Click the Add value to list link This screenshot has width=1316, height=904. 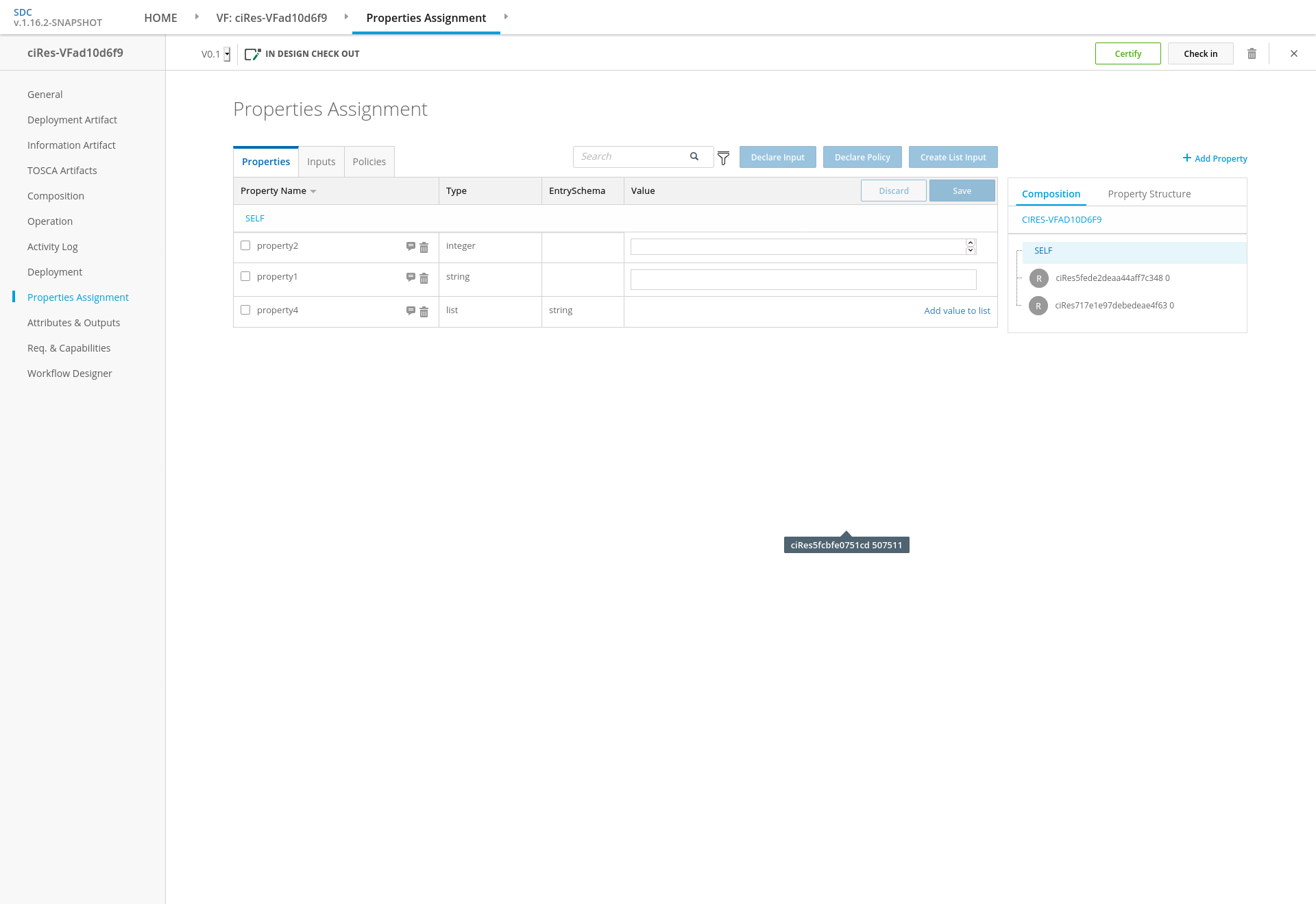[x=957, y=310]
